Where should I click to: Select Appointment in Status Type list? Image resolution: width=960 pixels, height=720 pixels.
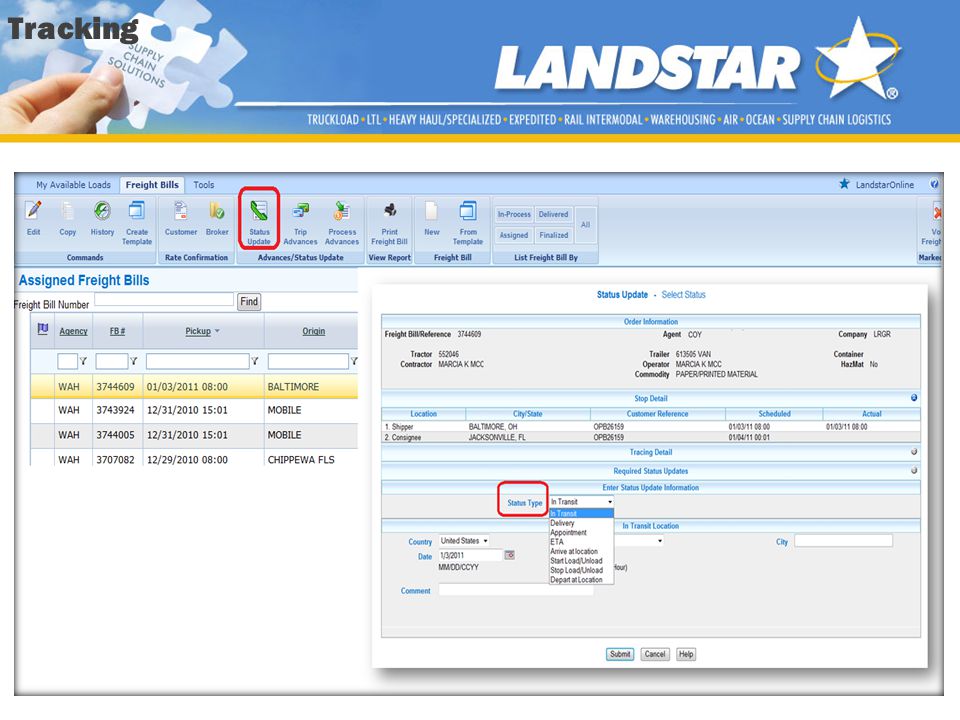[581, 533]
